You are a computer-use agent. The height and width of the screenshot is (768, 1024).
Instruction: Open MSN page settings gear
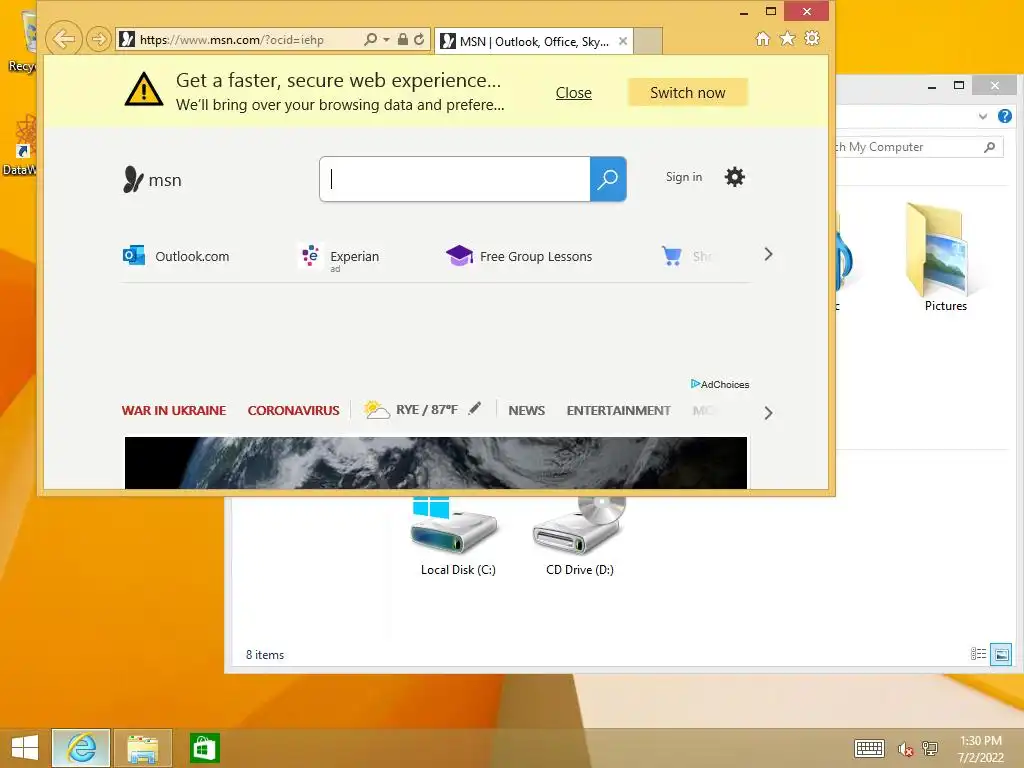735,177
